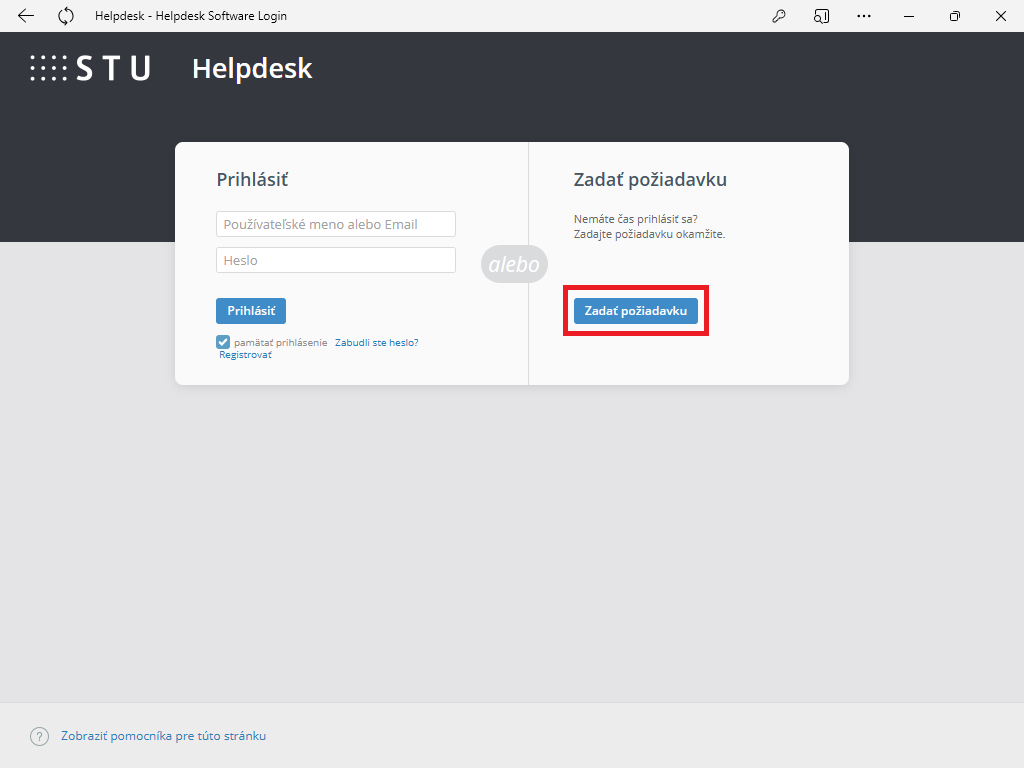Go back using the arrow icon

tap(26, 16)
